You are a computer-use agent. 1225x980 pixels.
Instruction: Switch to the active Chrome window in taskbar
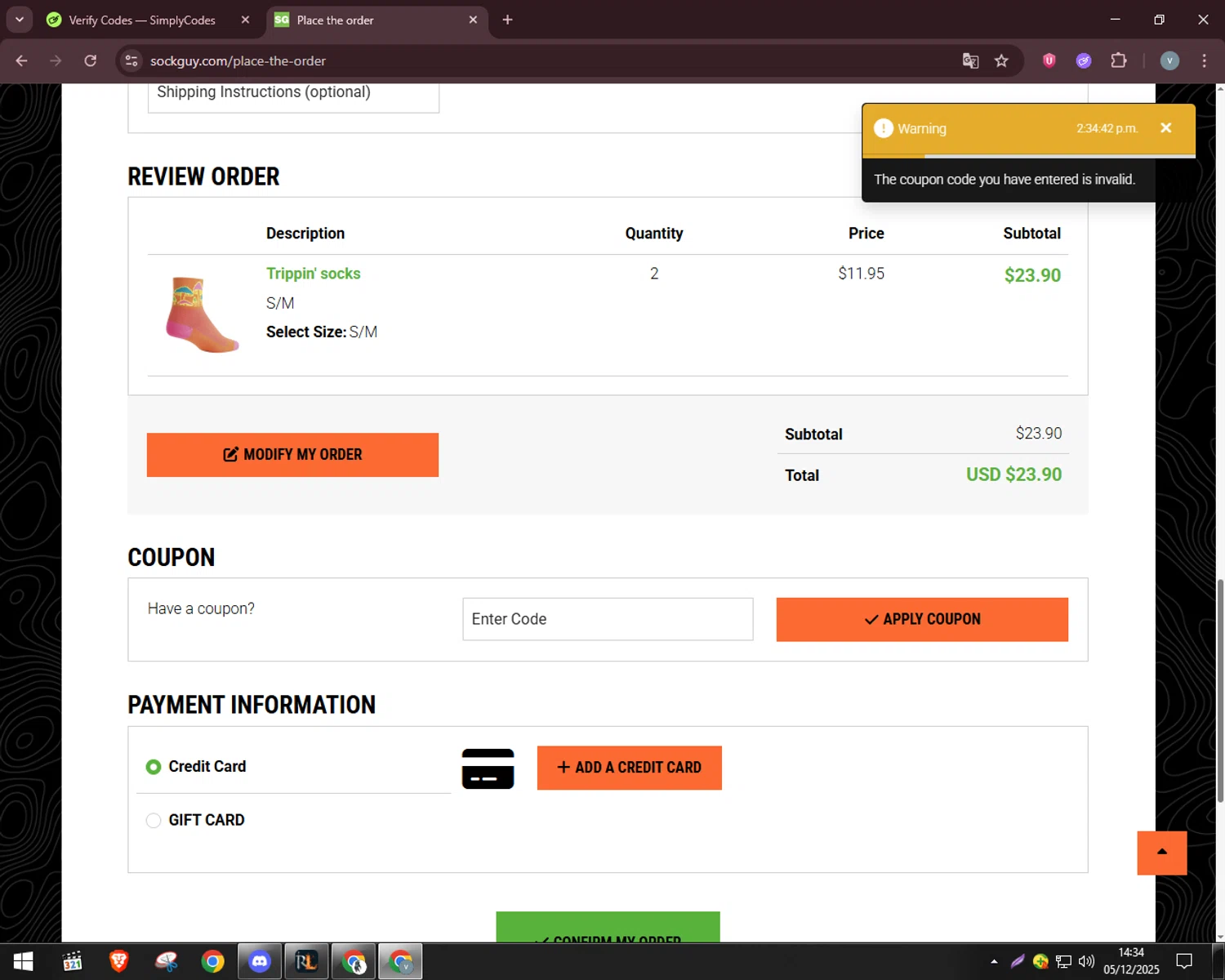click(400, 961)
